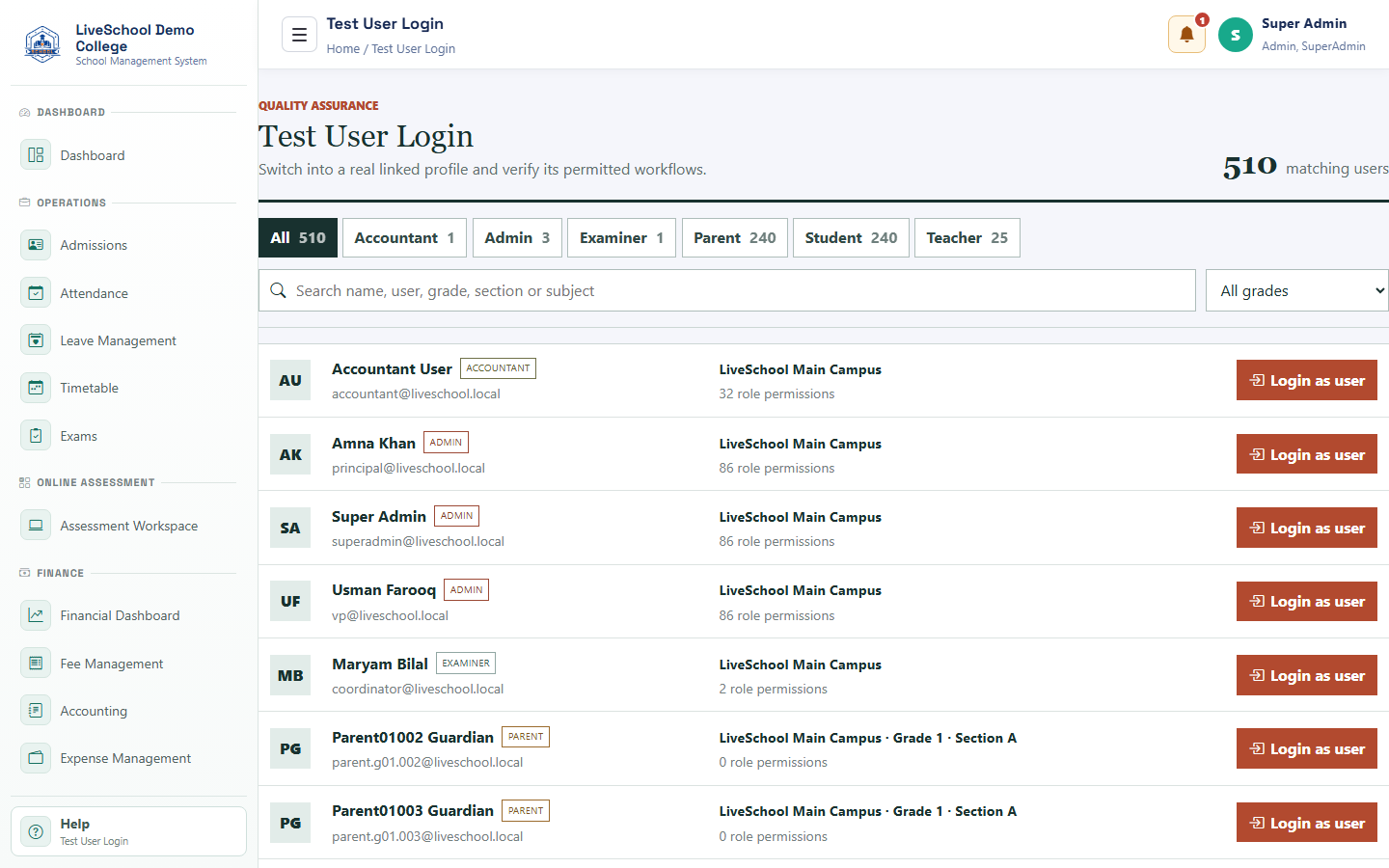Click Usman Farooq name
The width and height of the screenshot is (1389, 868).
pyautogui.click(x=384, y=589)
